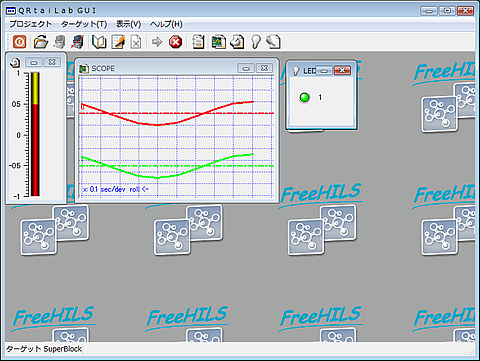Open the プロジェクト menu
The image size is (480, 361).
click(30, 24)
